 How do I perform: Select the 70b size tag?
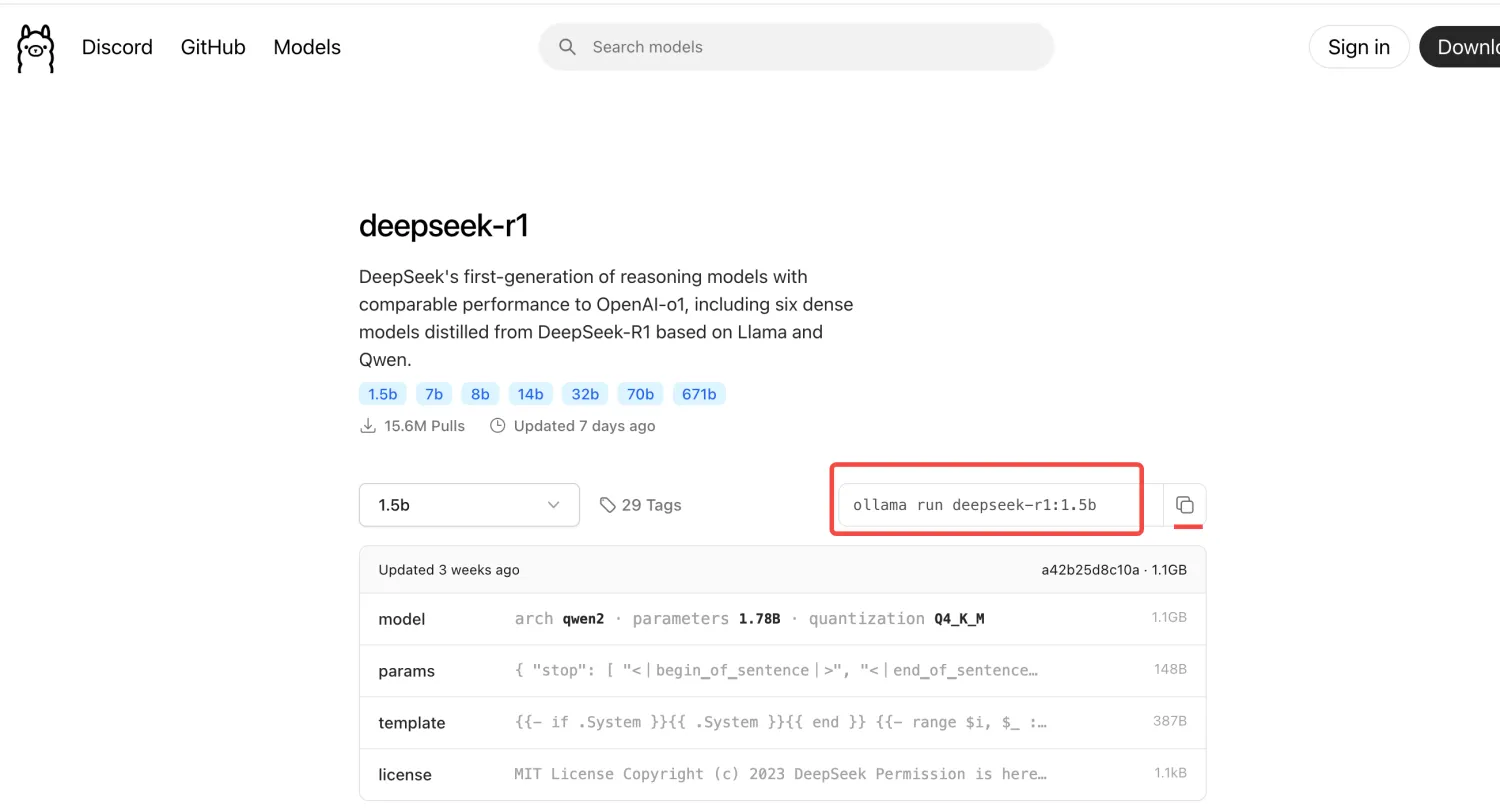pyautogui.click(x=641, y=394)
